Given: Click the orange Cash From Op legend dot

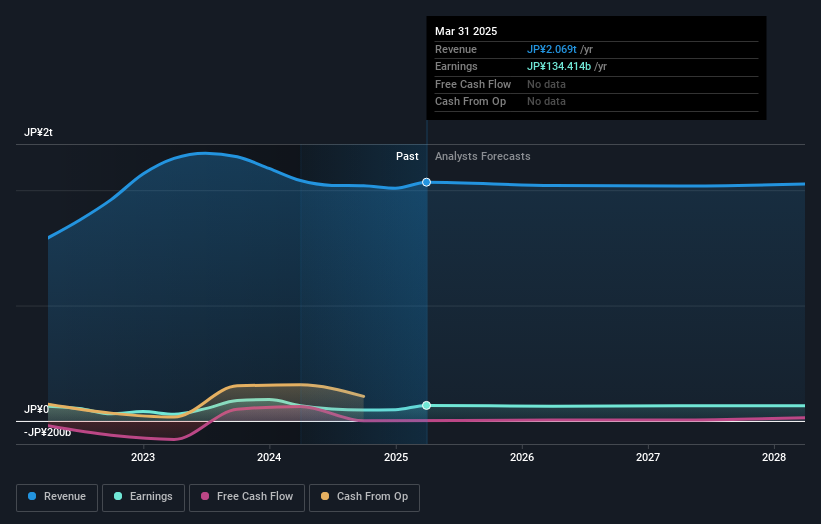Looking at the screenshot, I should coord(325,496).
